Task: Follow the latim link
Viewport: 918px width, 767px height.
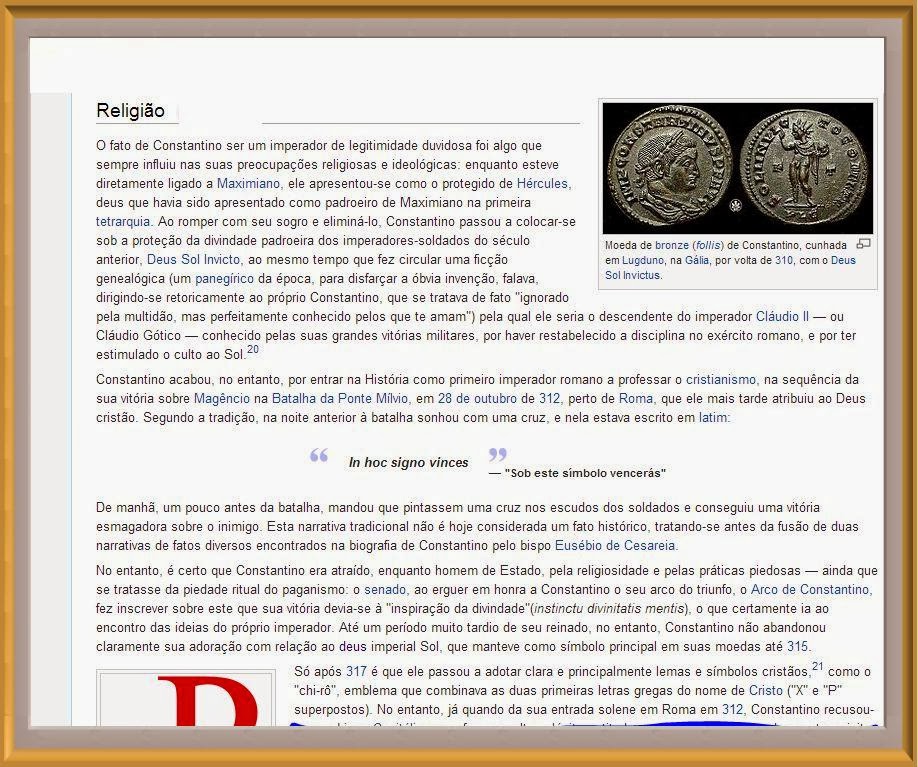Action: [x=713, y=417]
